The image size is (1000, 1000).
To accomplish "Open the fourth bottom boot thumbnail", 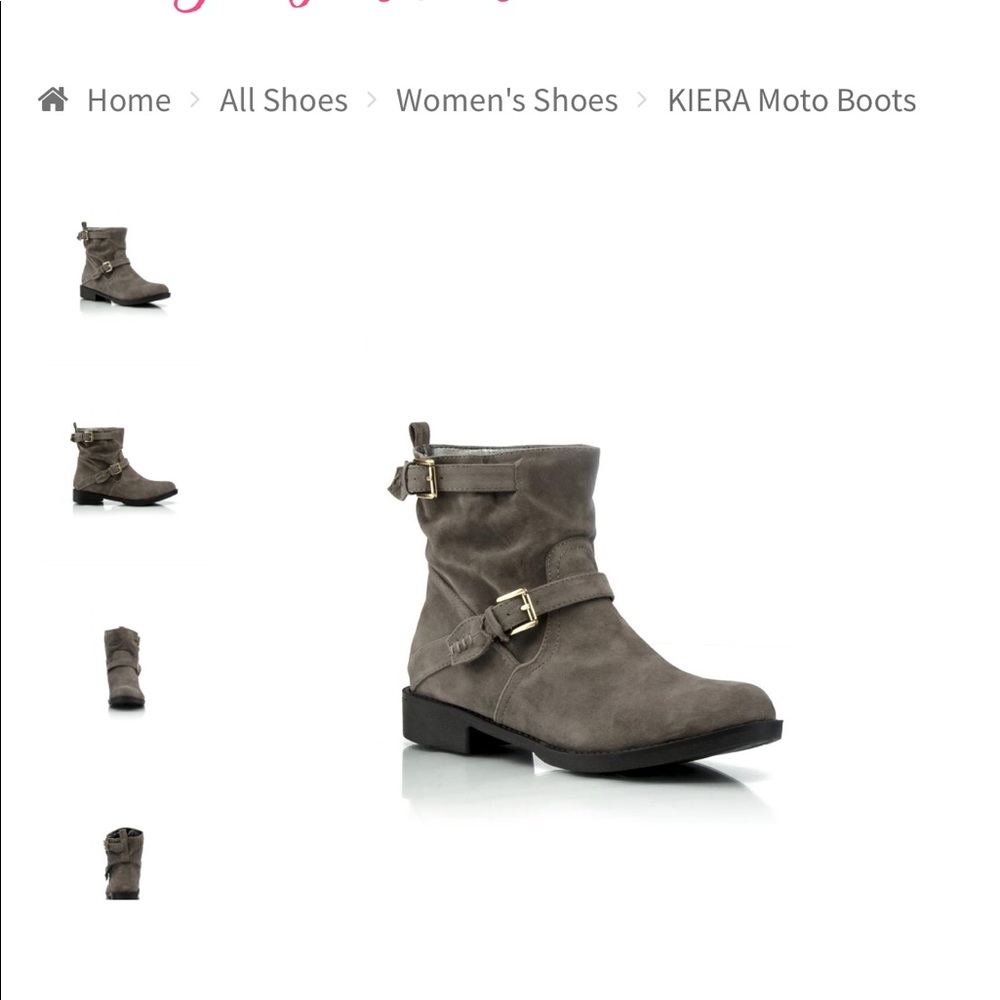I will click(x=124, y=864).
